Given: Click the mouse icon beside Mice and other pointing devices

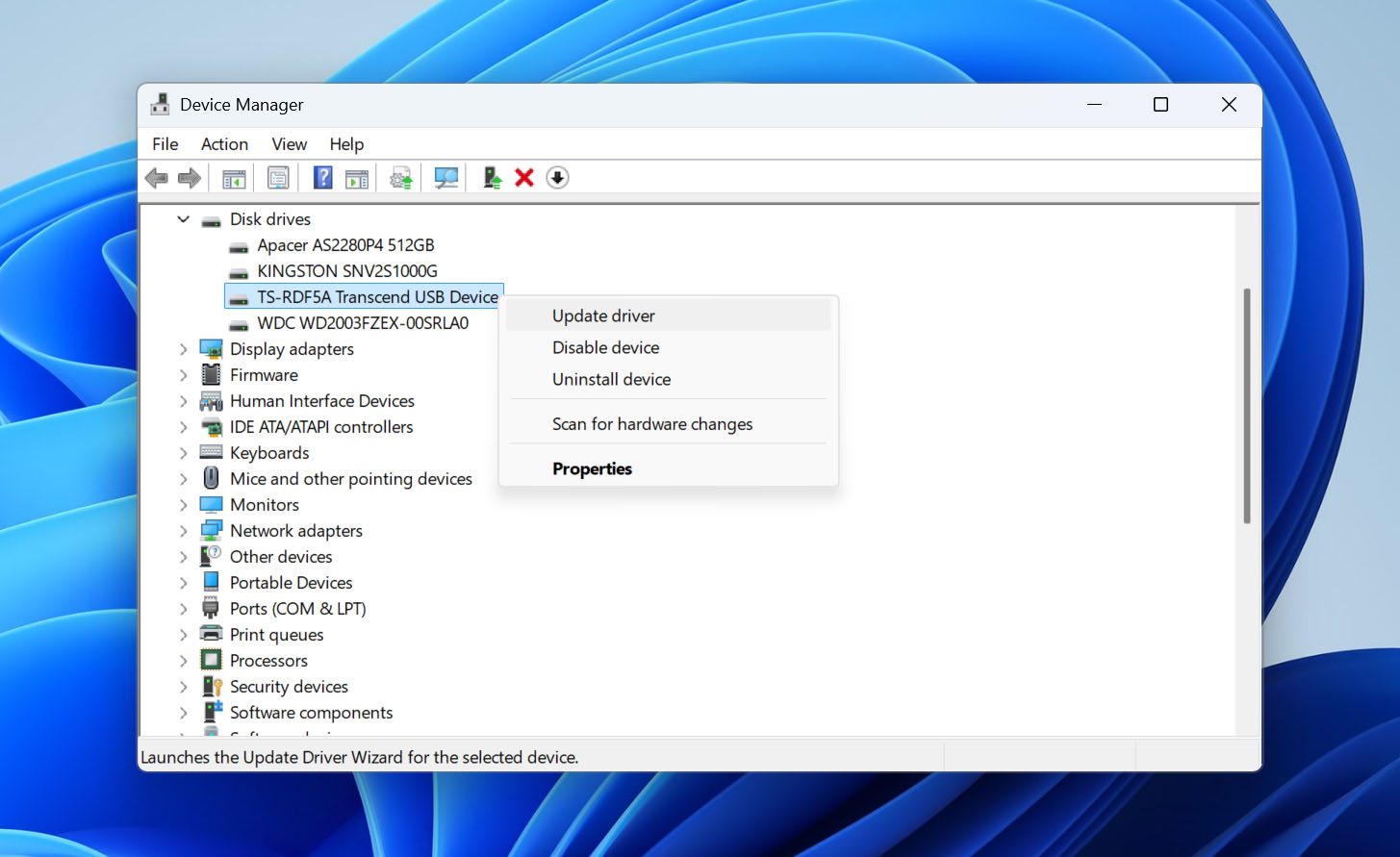Looking at the screenshot, I should [211, 478].
